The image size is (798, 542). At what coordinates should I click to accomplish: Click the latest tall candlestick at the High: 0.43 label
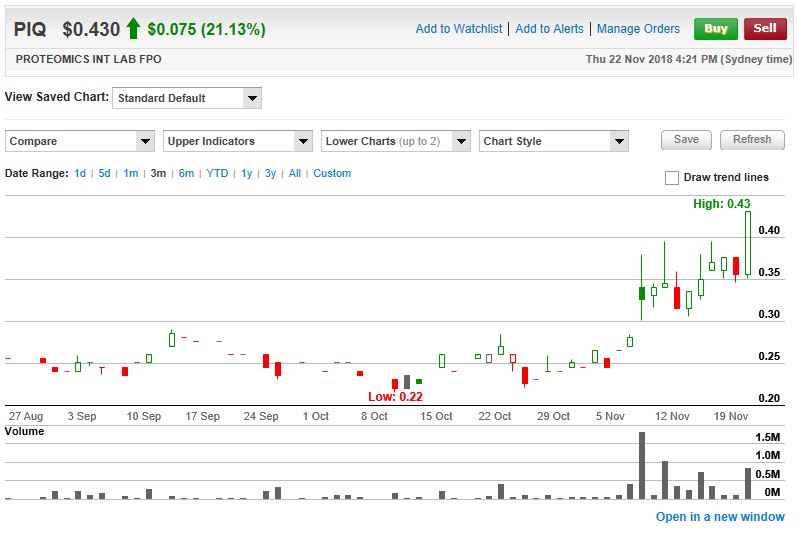pyautogui.click(x=748, y=244)
